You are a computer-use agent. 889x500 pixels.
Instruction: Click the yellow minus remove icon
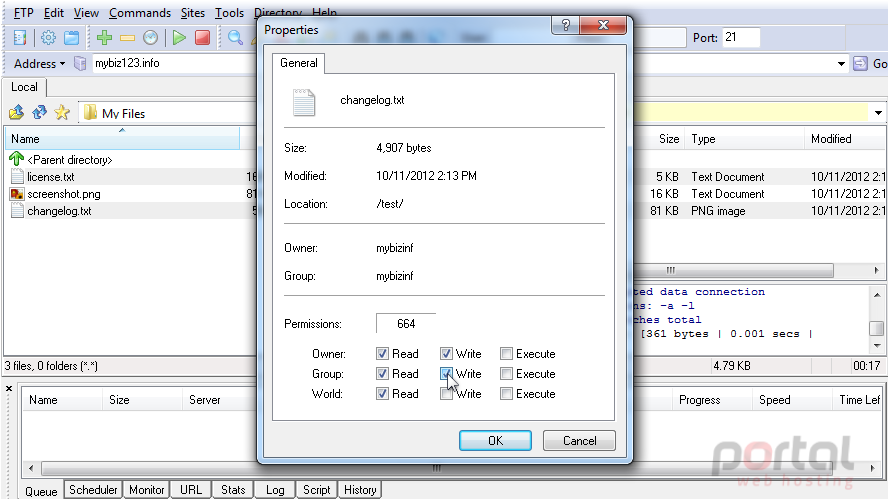(128, 38)
